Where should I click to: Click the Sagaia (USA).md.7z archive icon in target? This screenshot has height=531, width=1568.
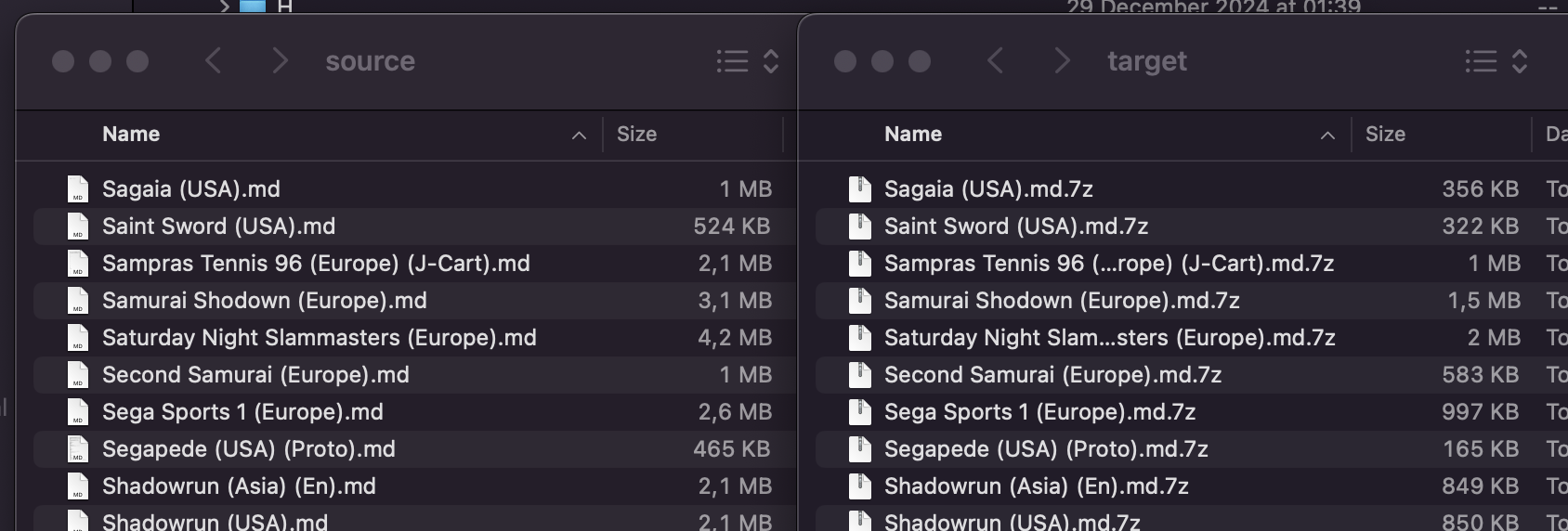pyautogui.click(x=860, y=189)
